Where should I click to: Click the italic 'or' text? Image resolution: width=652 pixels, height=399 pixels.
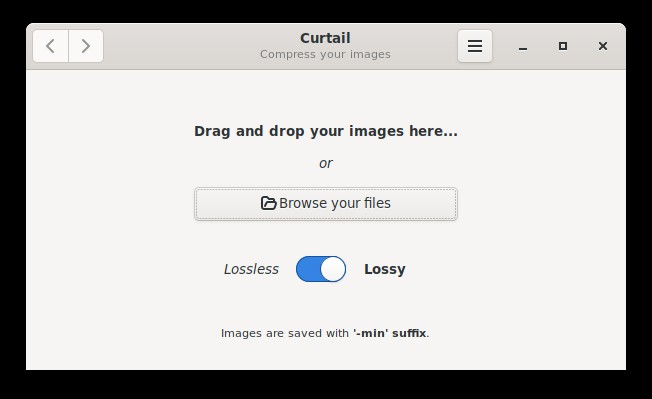pos(326,163)
